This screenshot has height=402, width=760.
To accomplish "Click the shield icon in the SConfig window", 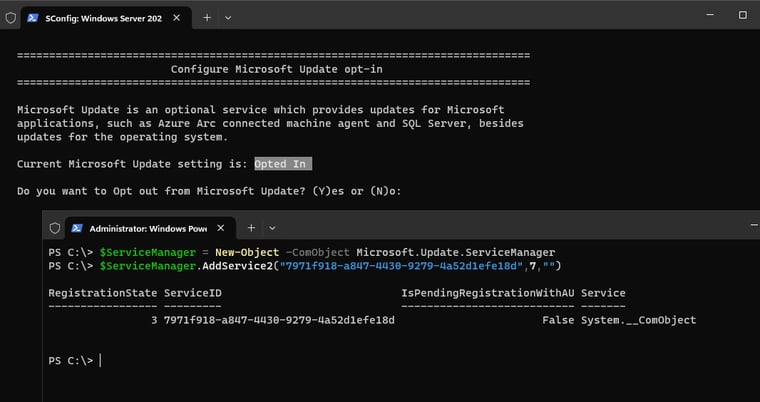I will point(11,18).
